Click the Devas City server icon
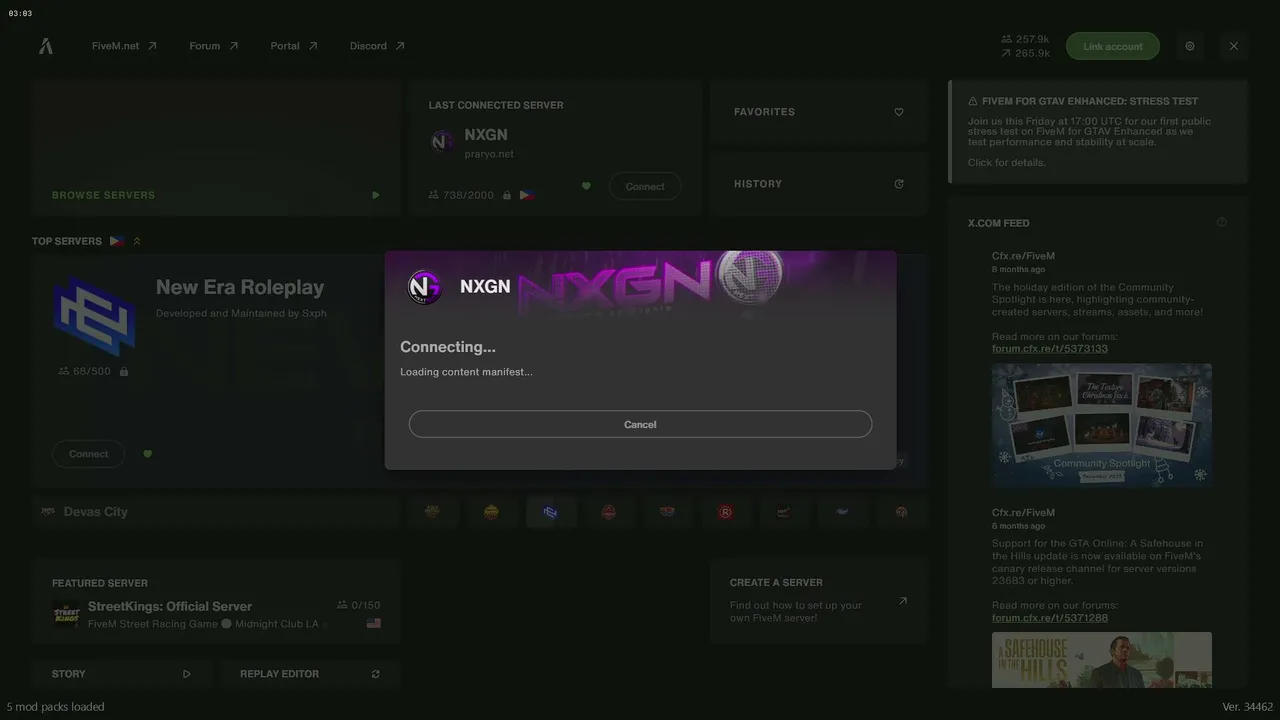This screenshot has height=720, width=1280. click(x=48, y=512)
